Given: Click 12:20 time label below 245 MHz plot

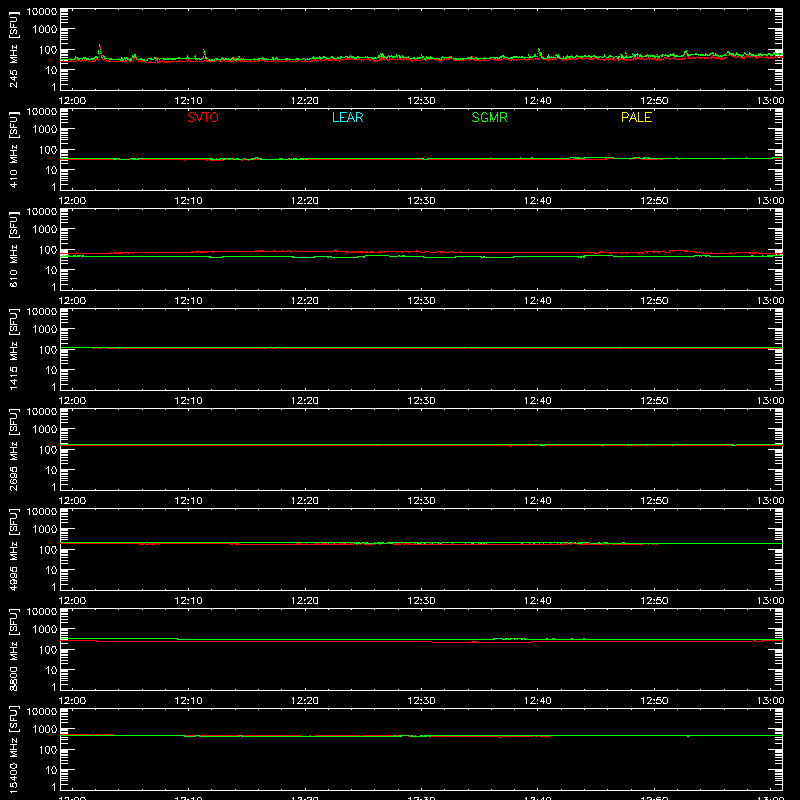Looking at the screenshot, I should tap(305, 101).
